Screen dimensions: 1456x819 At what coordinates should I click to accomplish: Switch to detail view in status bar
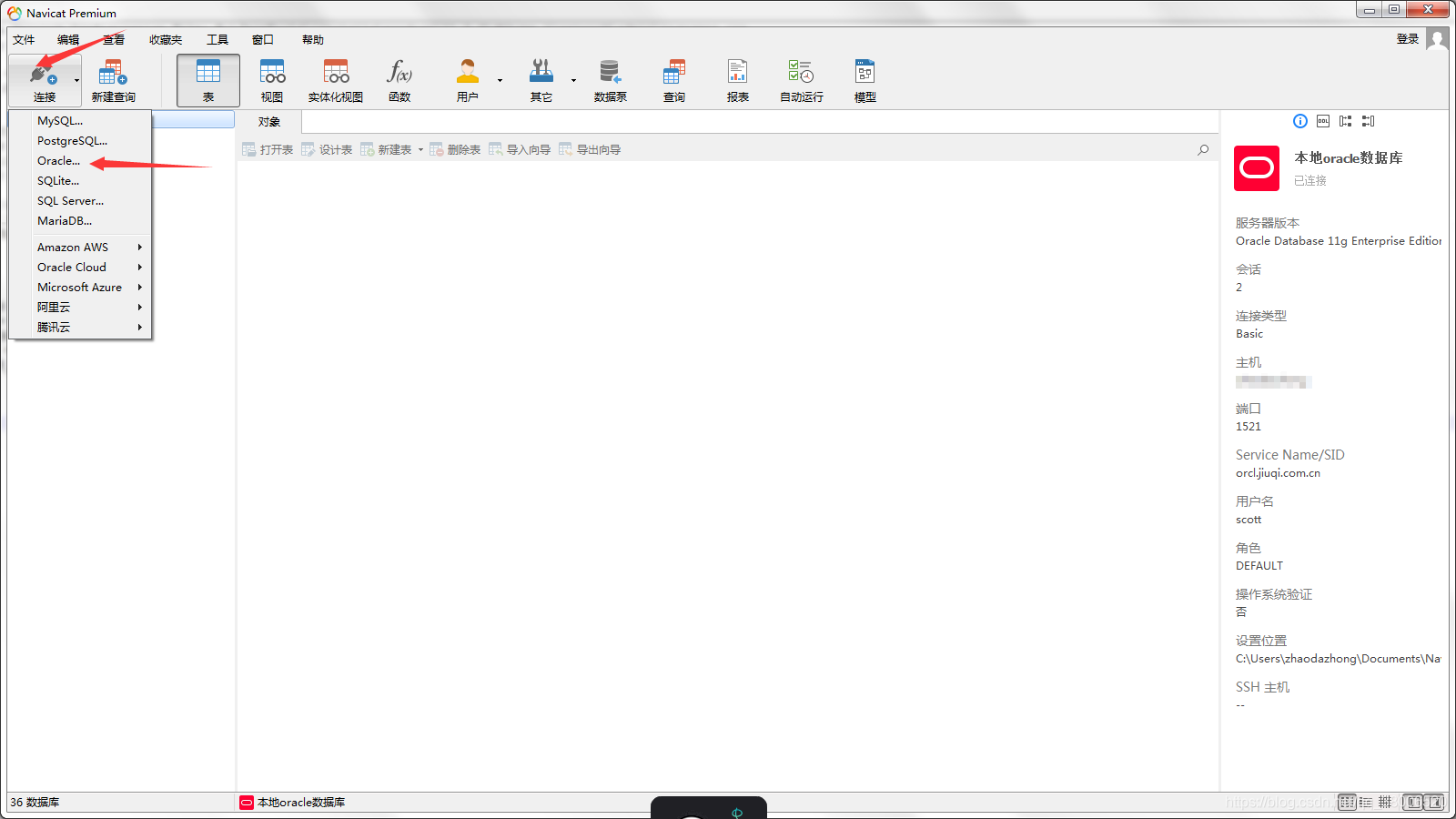click(1366, 802)
